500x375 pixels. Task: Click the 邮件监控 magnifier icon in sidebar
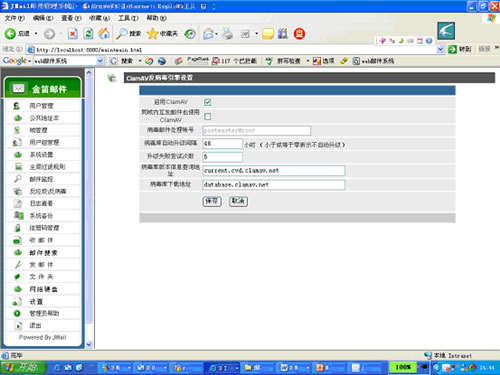(18, 179)
